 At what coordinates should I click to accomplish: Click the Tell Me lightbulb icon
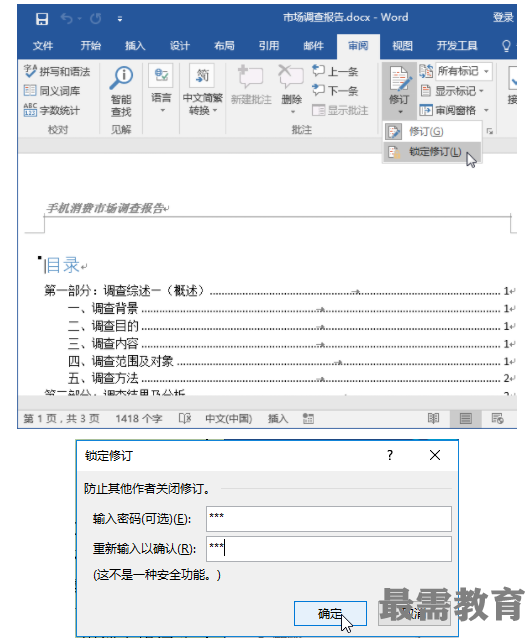506,46
